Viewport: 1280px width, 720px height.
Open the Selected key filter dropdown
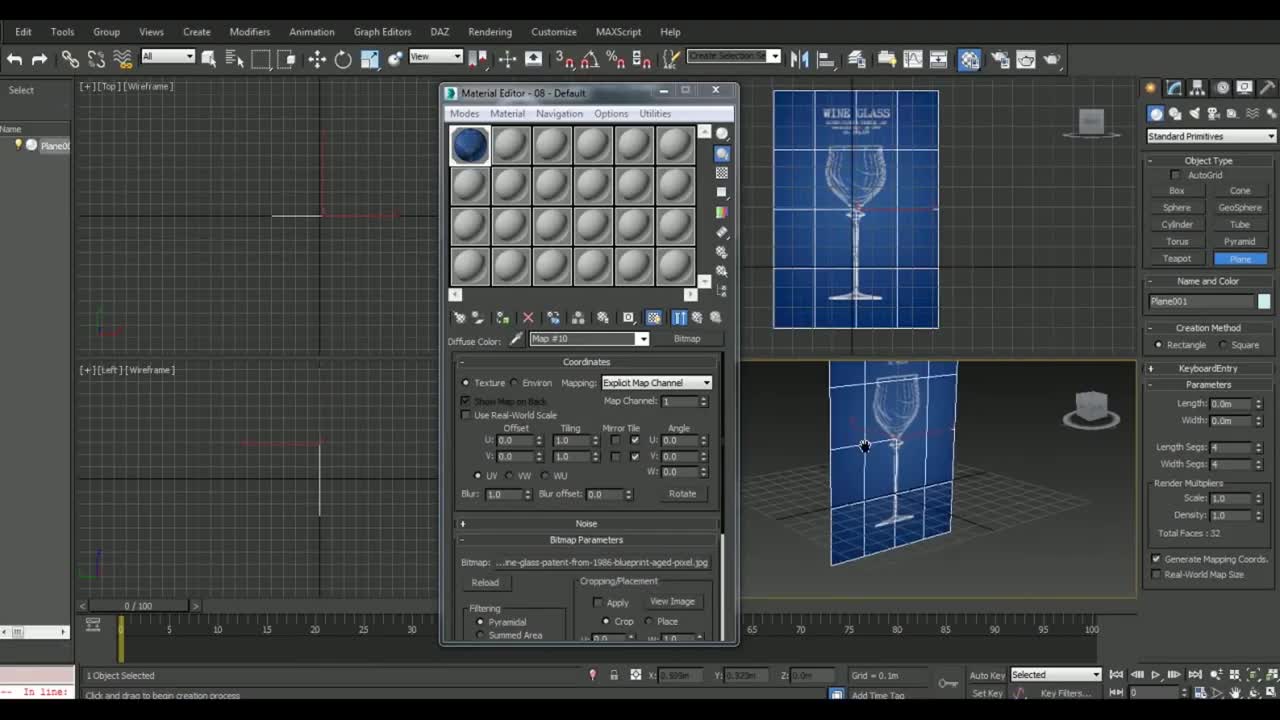pyautogui.click(x=1055, y=675)
